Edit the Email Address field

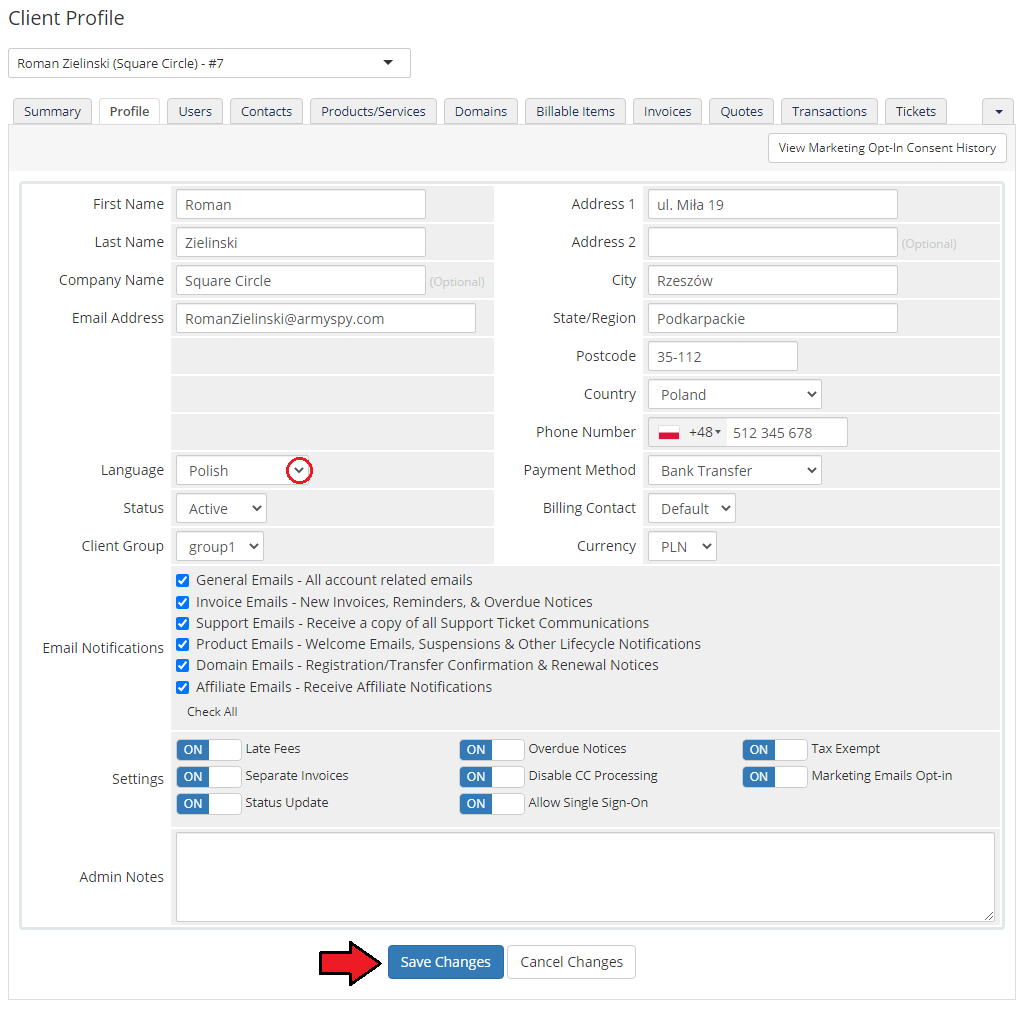[325, 318]
